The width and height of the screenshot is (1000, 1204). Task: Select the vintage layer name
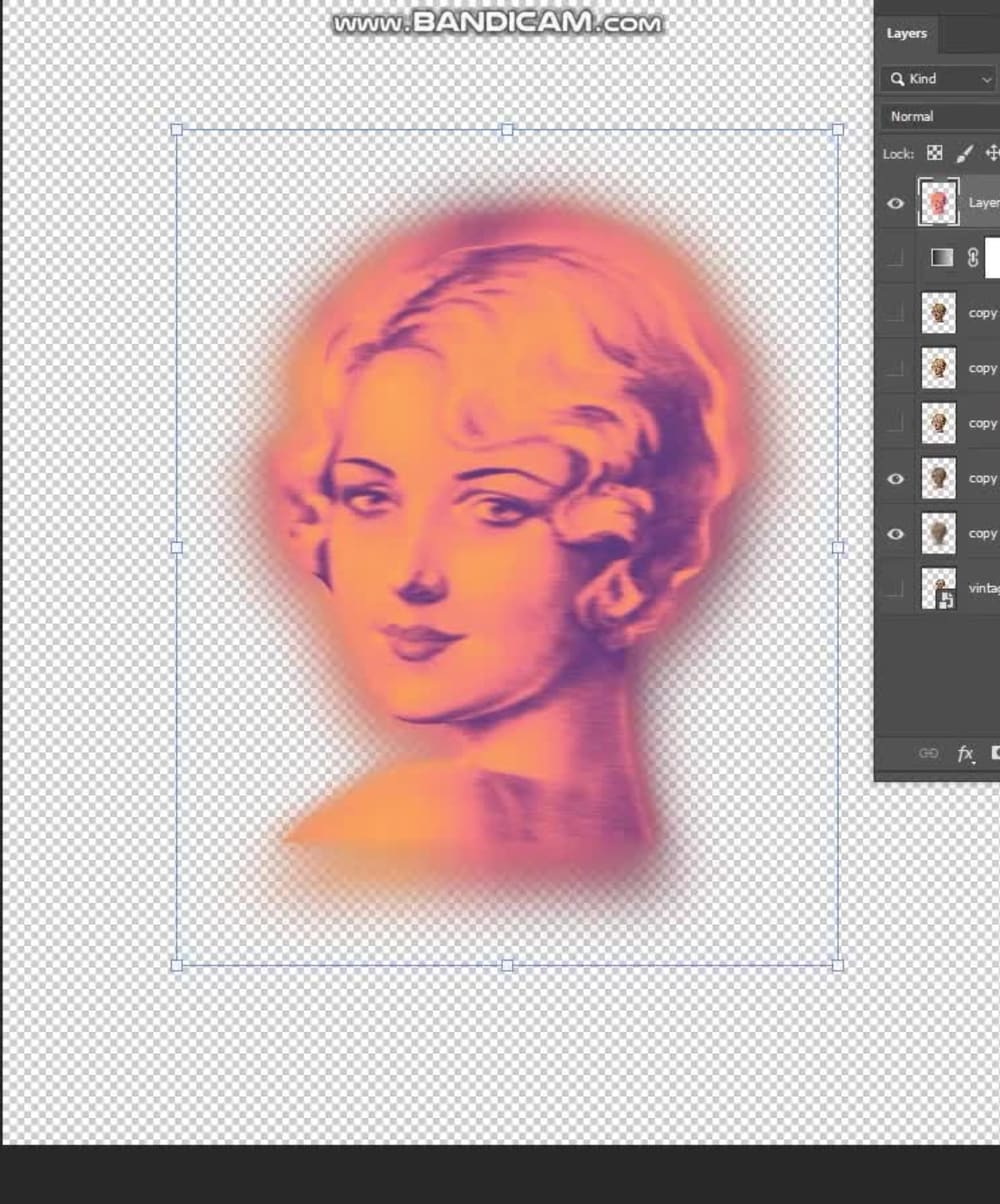983,589
